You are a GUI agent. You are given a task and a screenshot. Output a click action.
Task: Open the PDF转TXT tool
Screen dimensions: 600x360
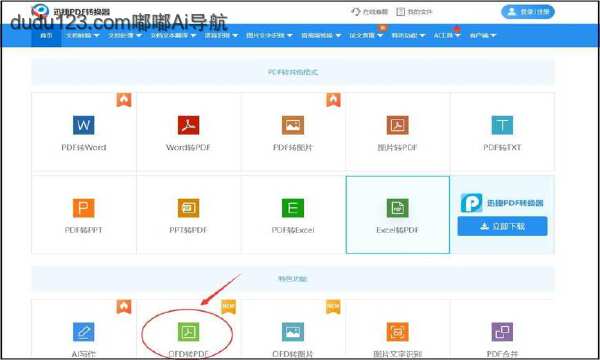(502, 132)
